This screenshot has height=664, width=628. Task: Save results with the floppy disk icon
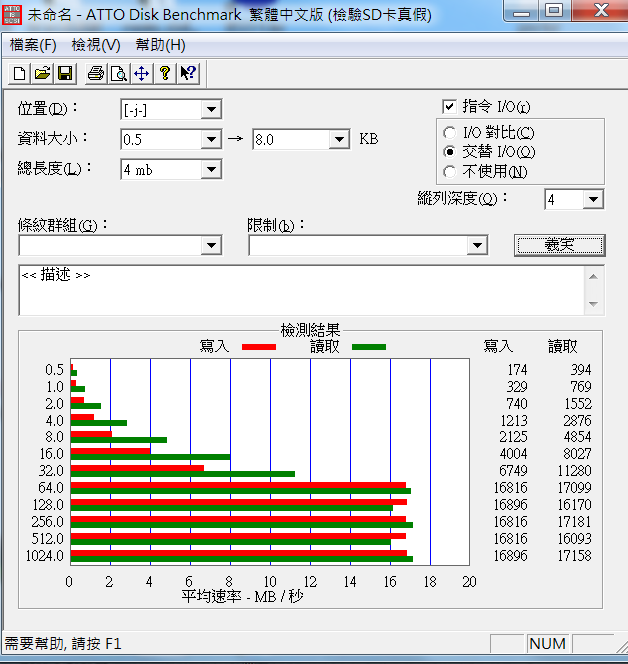[65, 74]
